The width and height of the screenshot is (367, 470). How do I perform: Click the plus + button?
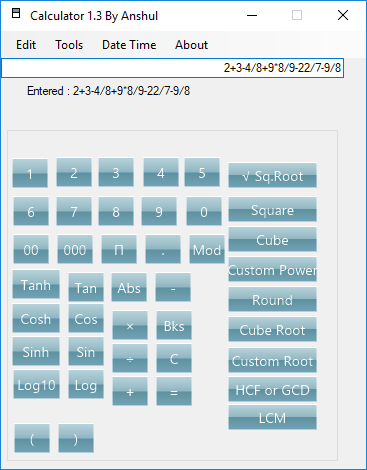point(130,391)
